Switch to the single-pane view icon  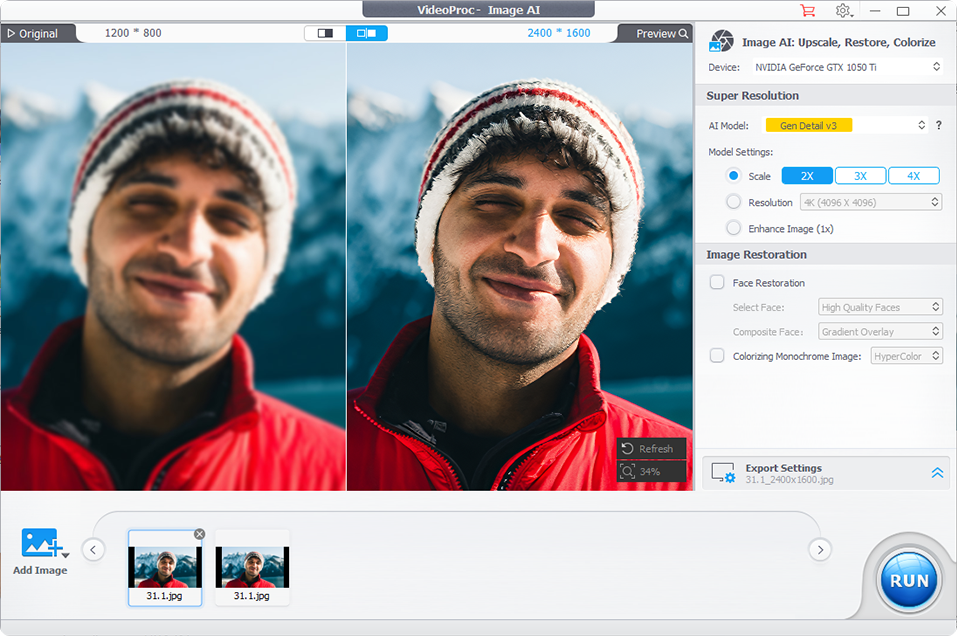pyautogui.click(x=325, y=33)
